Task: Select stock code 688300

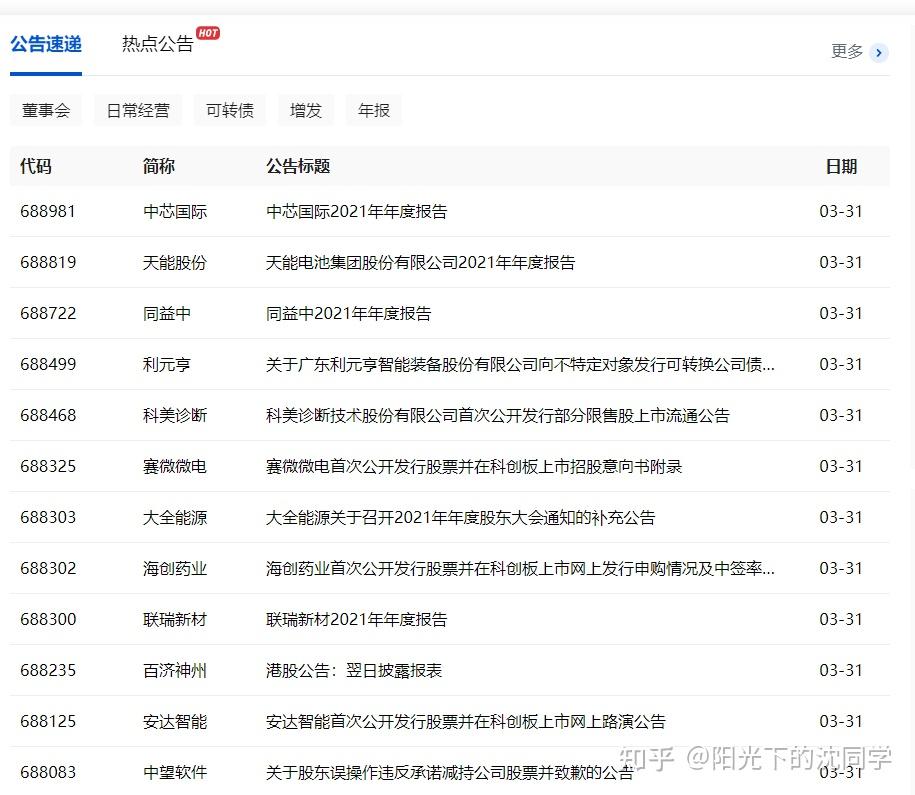Action: click(48, 619)
